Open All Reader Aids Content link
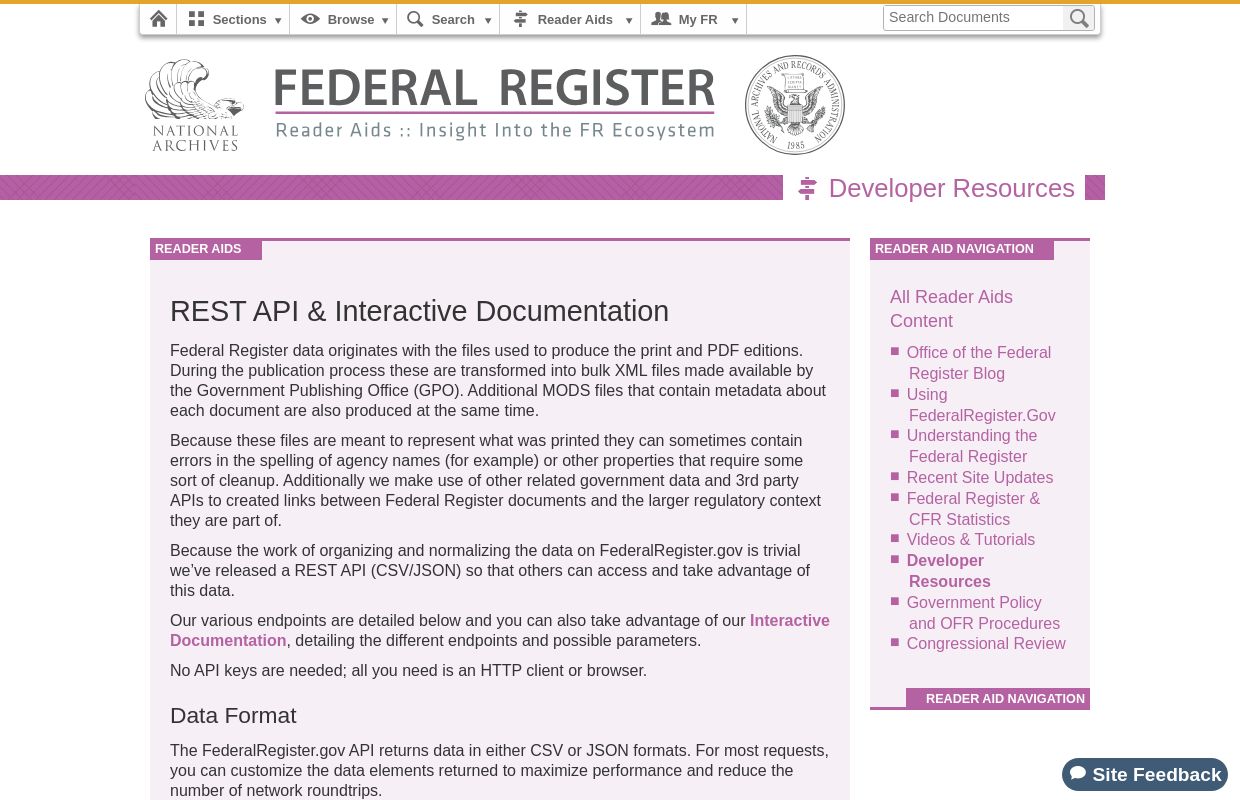The width and height of the screenshot is (1240, 800). [951, 309]
